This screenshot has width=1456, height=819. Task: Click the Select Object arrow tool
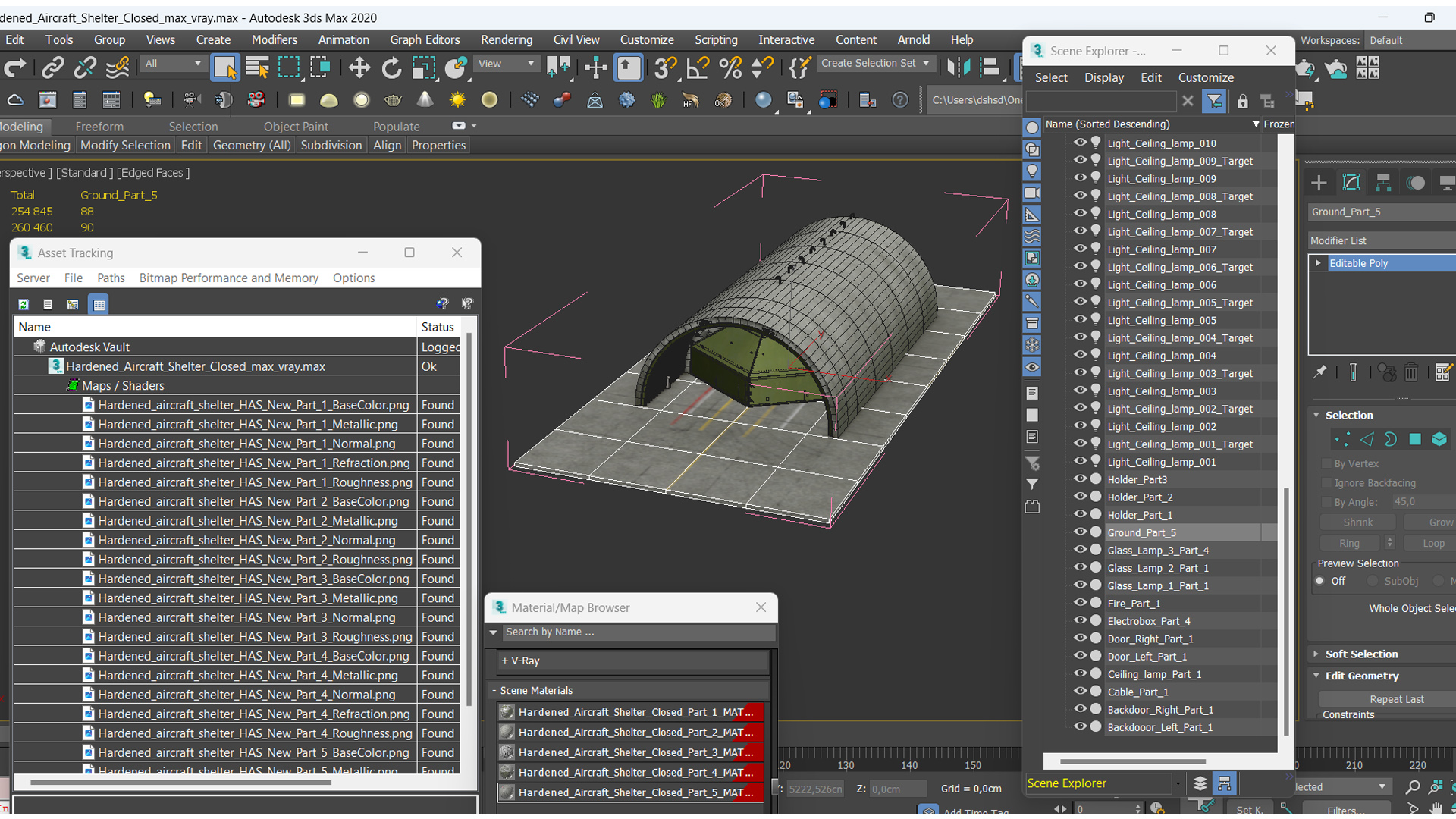(x=225, y=68)
